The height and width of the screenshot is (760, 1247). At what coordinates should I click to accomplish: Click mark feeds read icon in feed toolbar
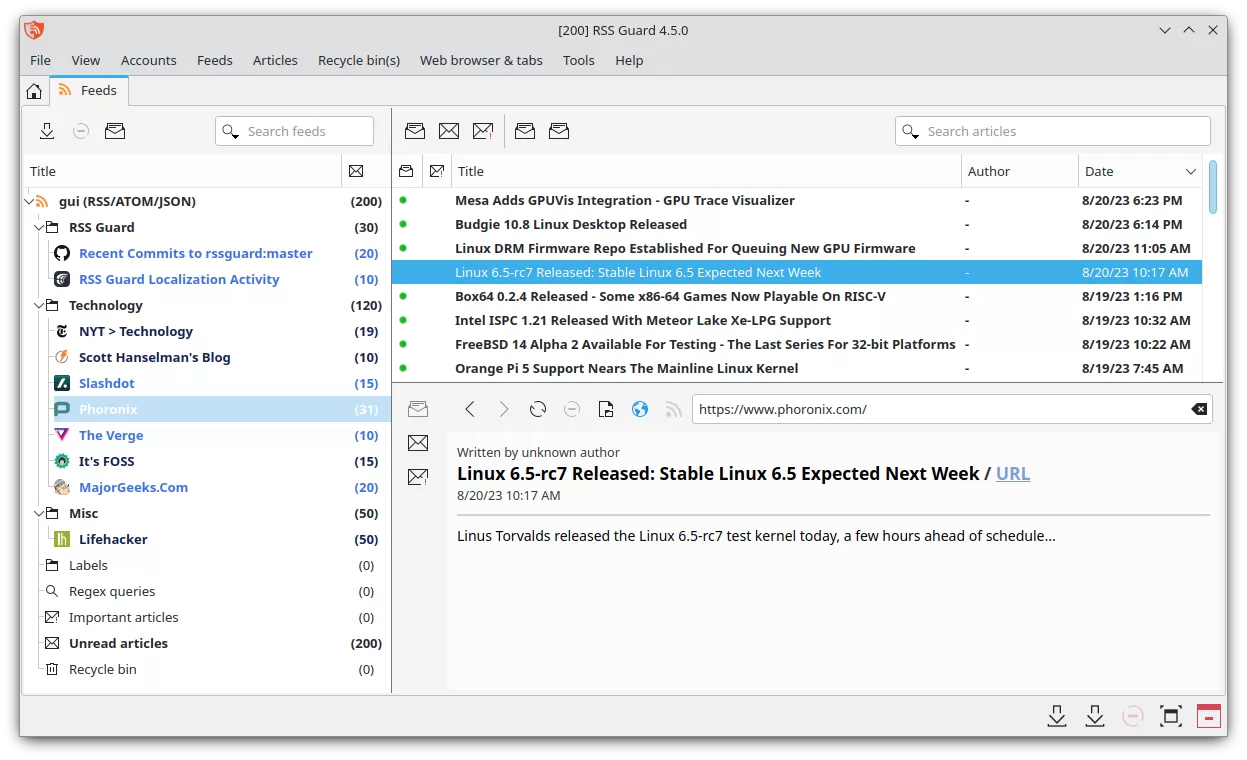pyautogui.click(x=115, y=131)
